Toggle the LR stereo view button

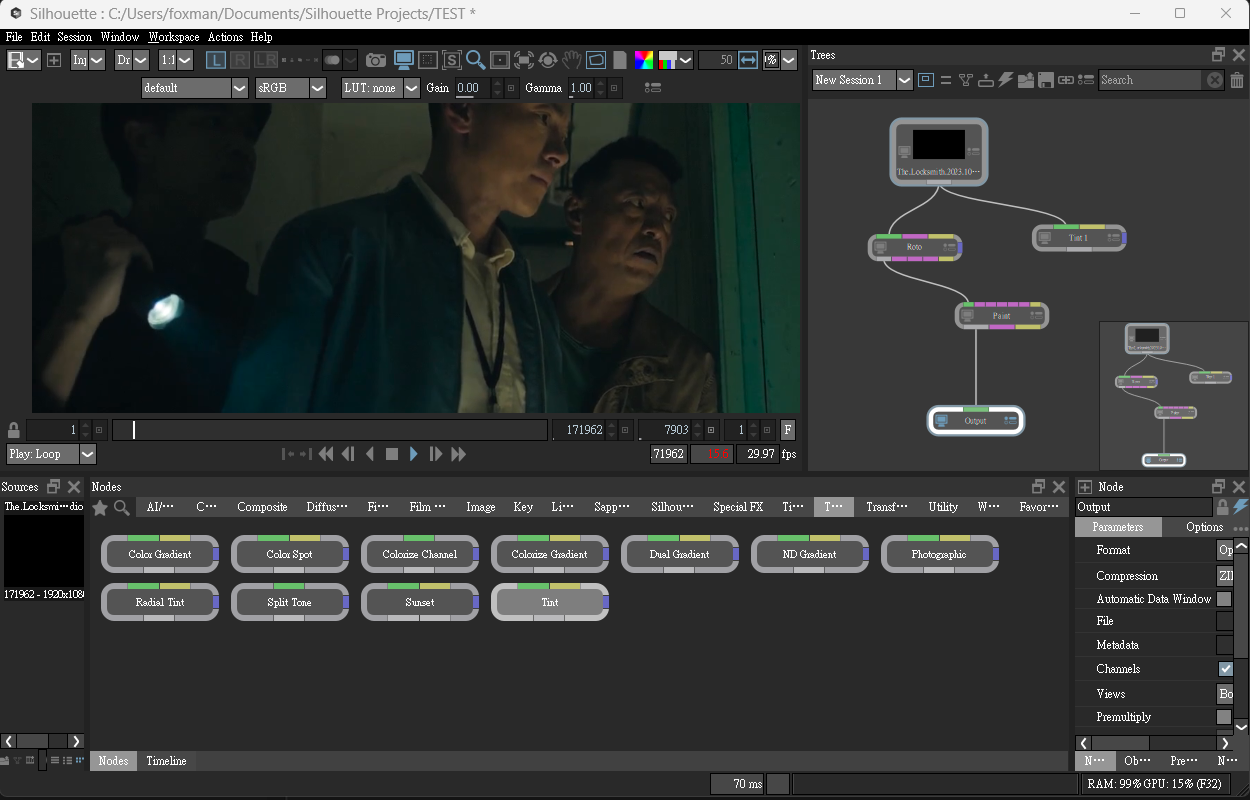pos(265,60)
